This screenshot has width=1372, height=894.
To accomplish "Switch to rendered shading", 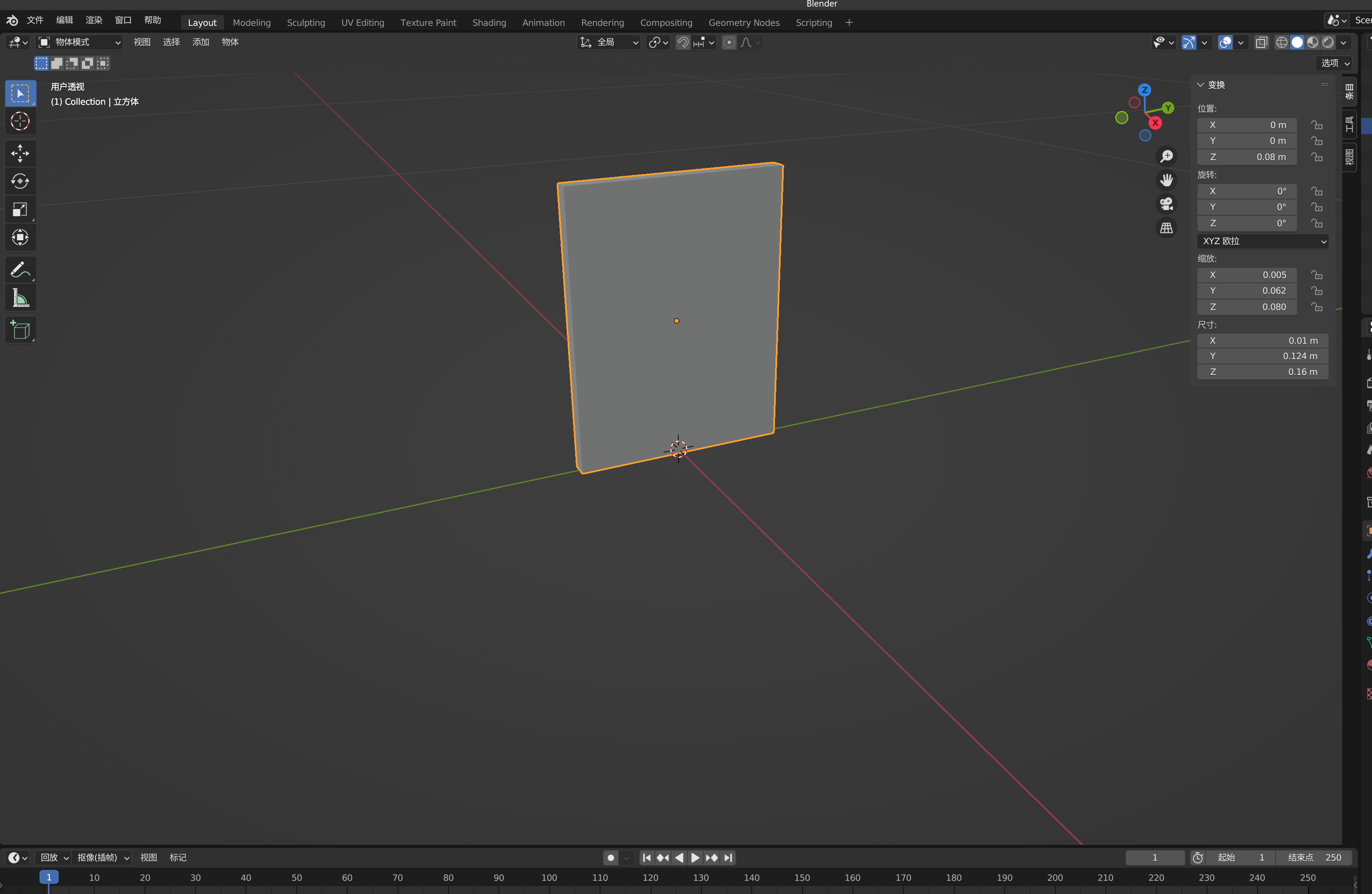I will pyautogui.click(x=1328, y=42).
